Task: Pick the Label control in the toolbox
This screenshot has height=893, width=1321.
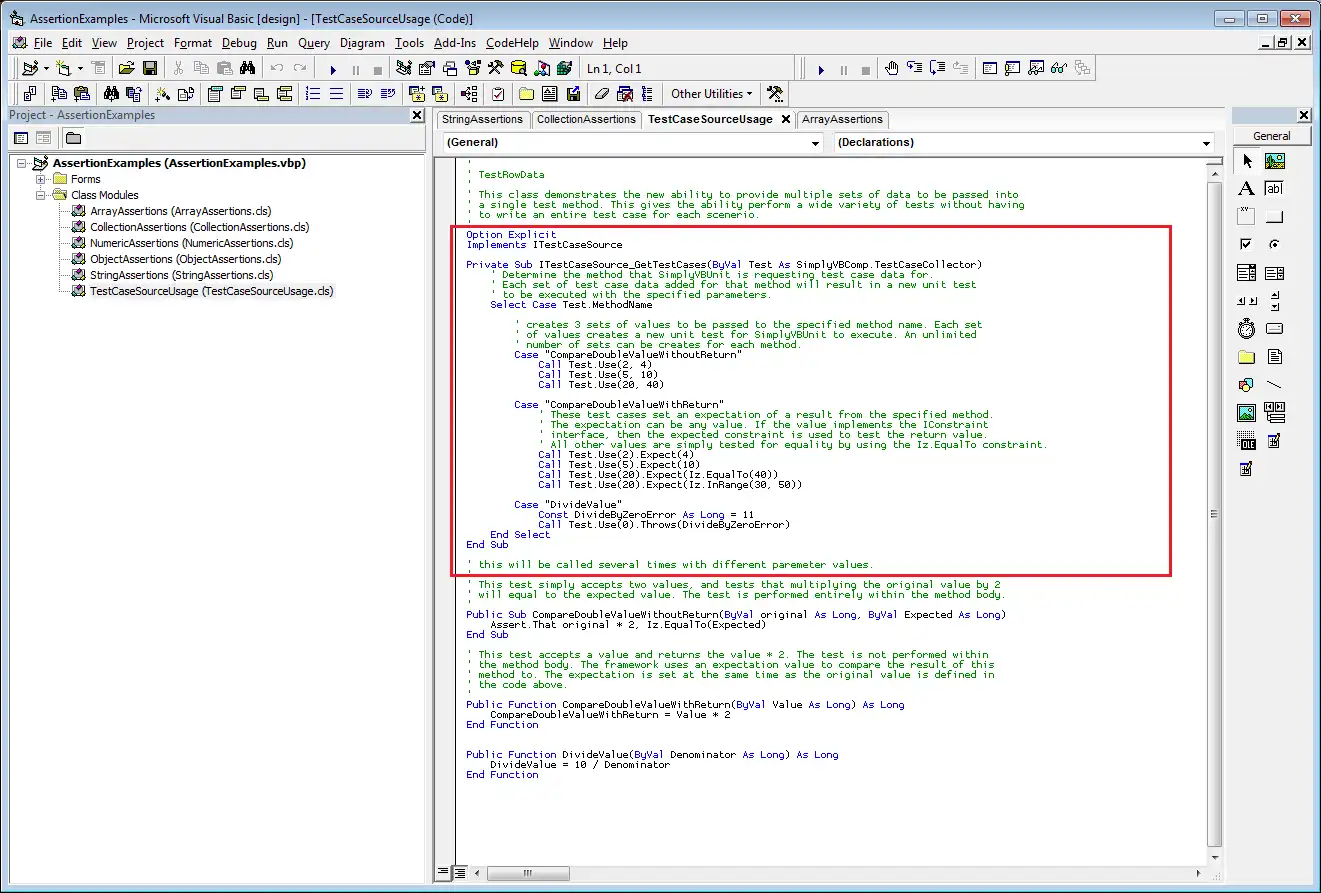Action: pyautogui.click(x=1246, y=188)
